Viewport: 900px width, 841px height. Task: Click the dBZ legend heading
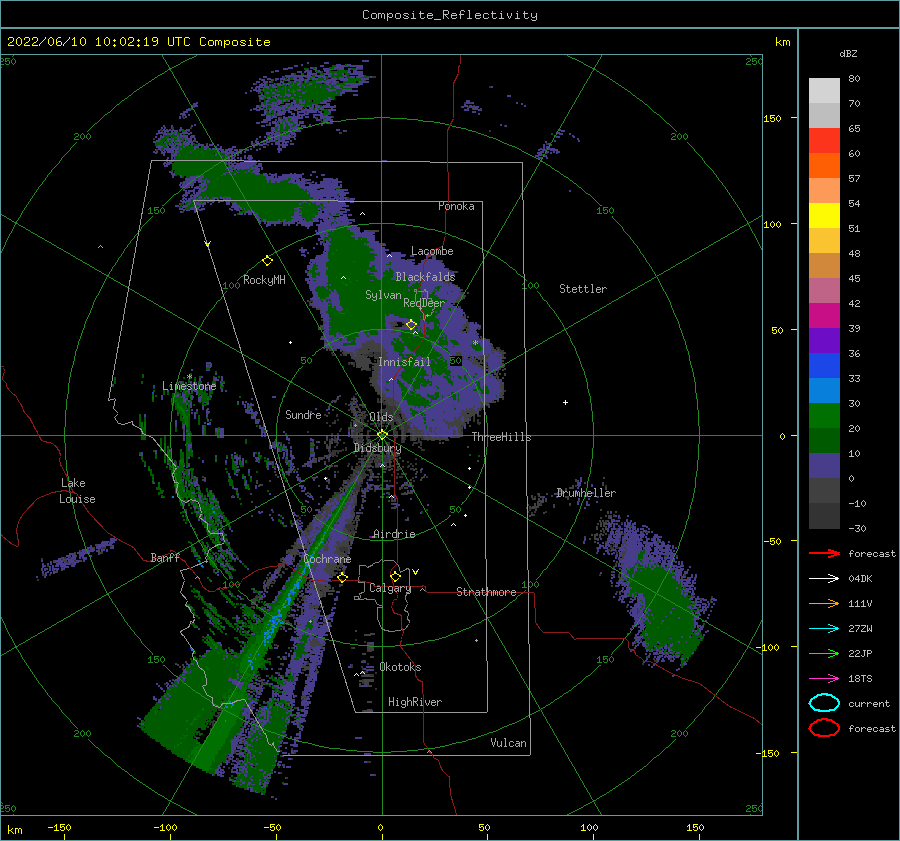click(x=848, y=53)
